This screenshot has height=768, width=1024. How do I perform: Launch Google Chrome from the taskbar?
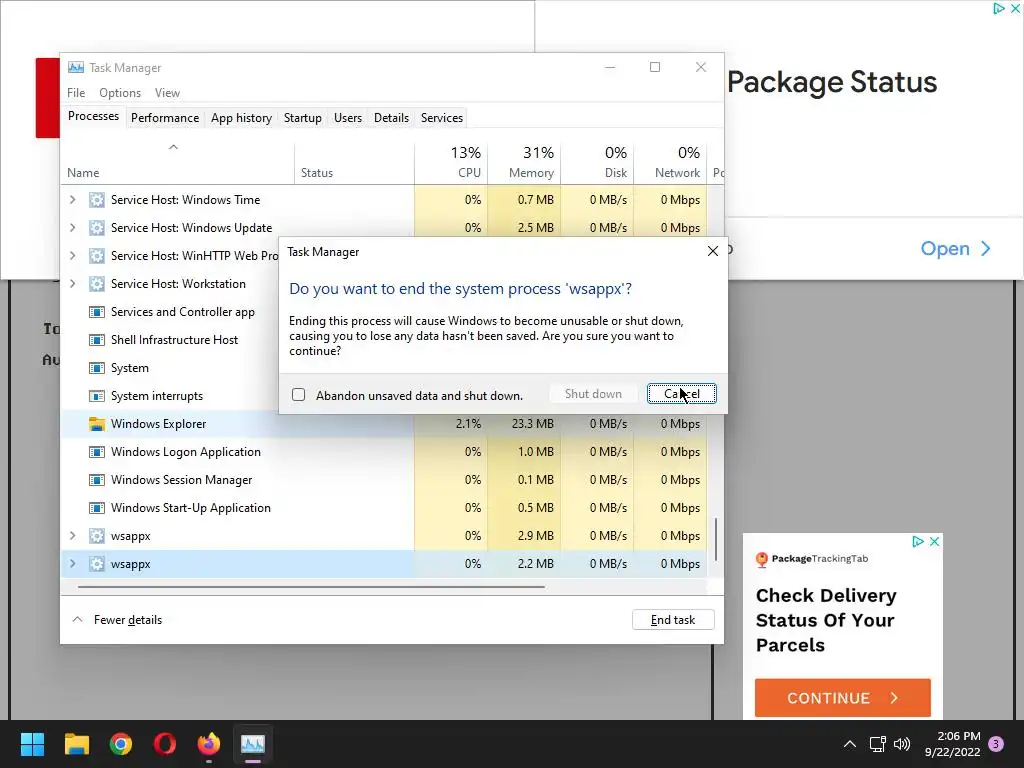[x=121, y=744]
